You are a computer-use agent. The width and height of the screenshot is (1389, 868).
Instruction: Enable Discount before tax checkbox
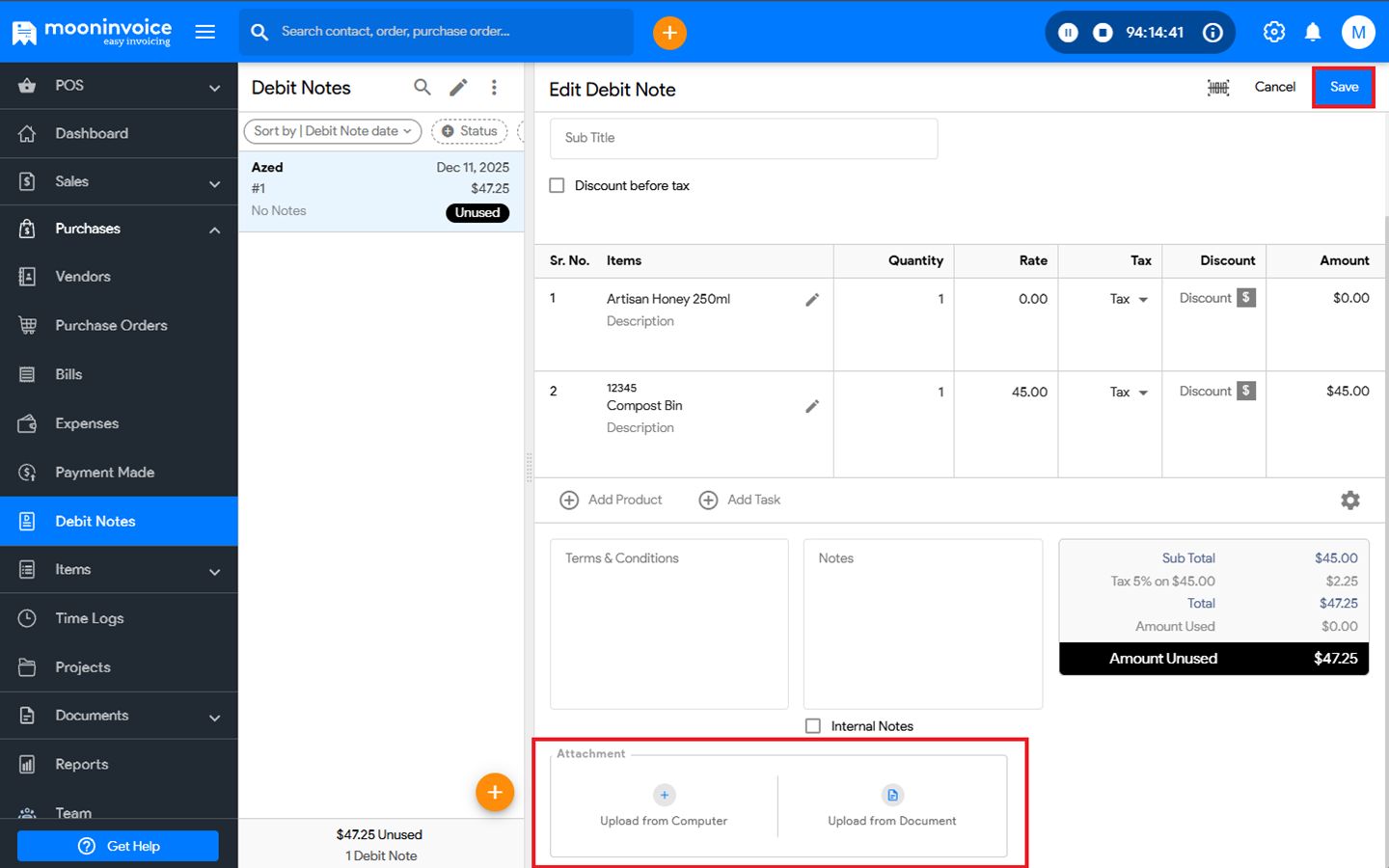click(558, 185)
